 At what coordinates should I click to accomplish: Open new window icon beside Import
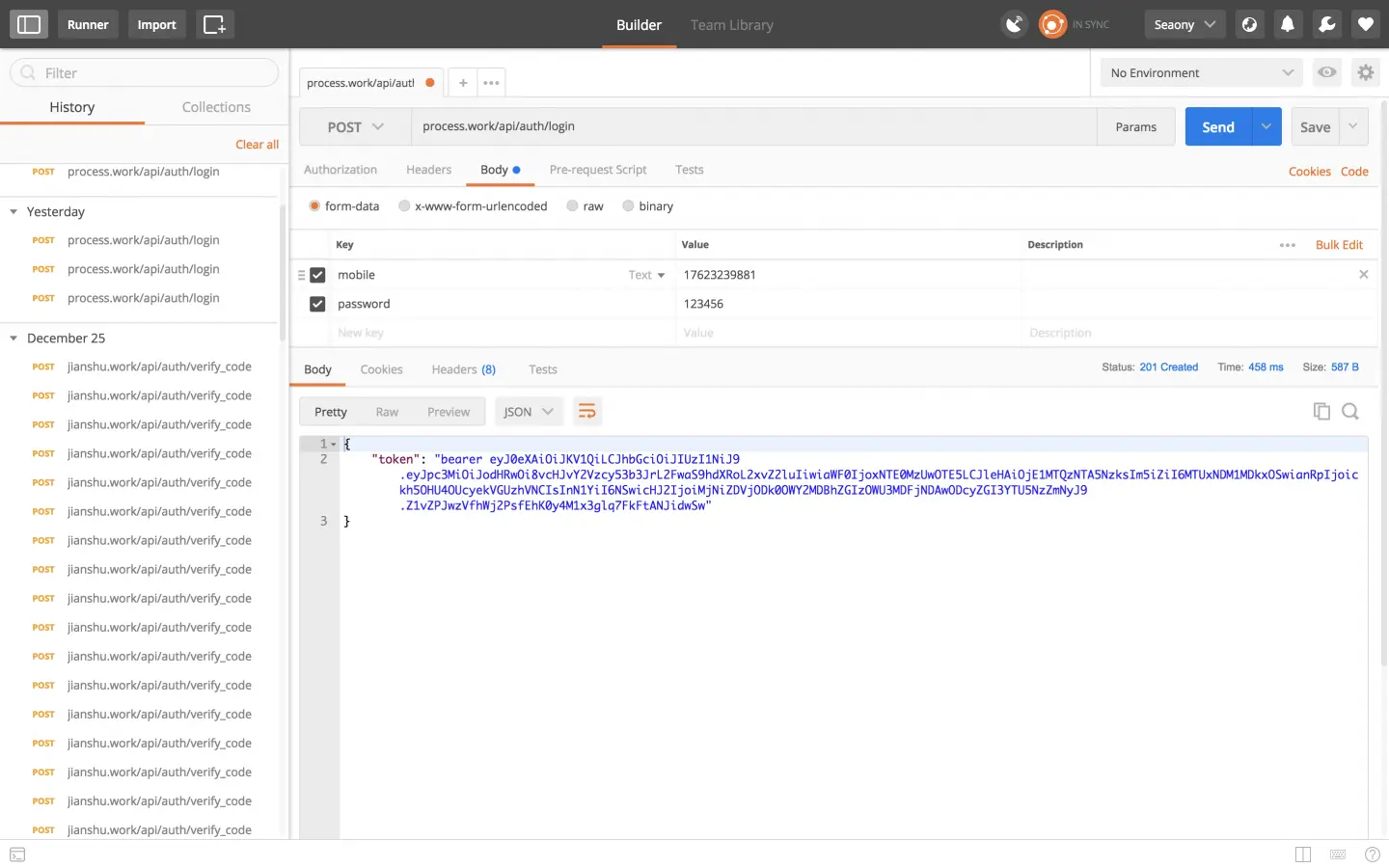(214, 24)
